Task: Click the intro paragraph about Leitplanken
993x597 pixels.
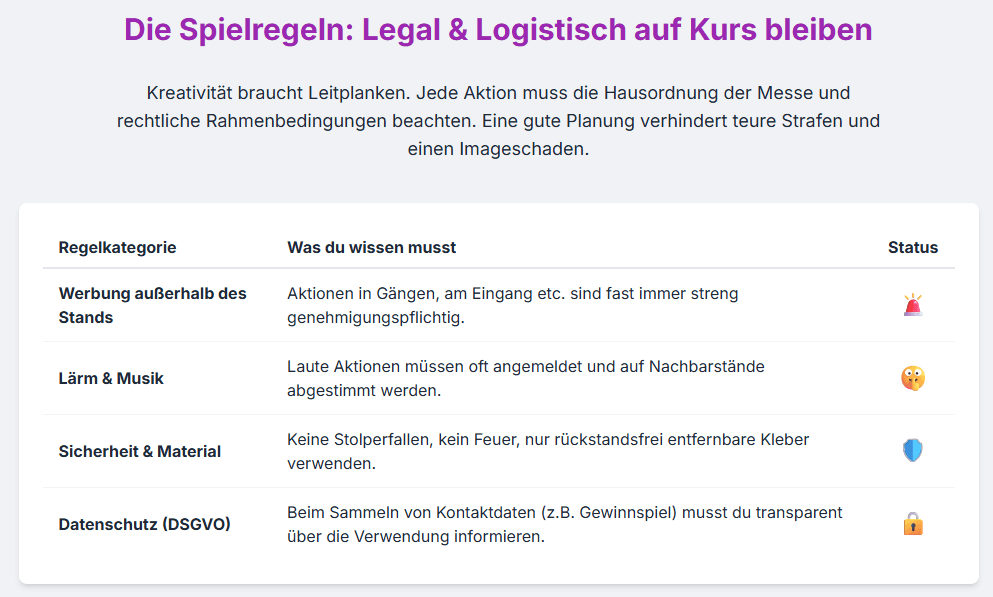Action: [x=497, y=121]
